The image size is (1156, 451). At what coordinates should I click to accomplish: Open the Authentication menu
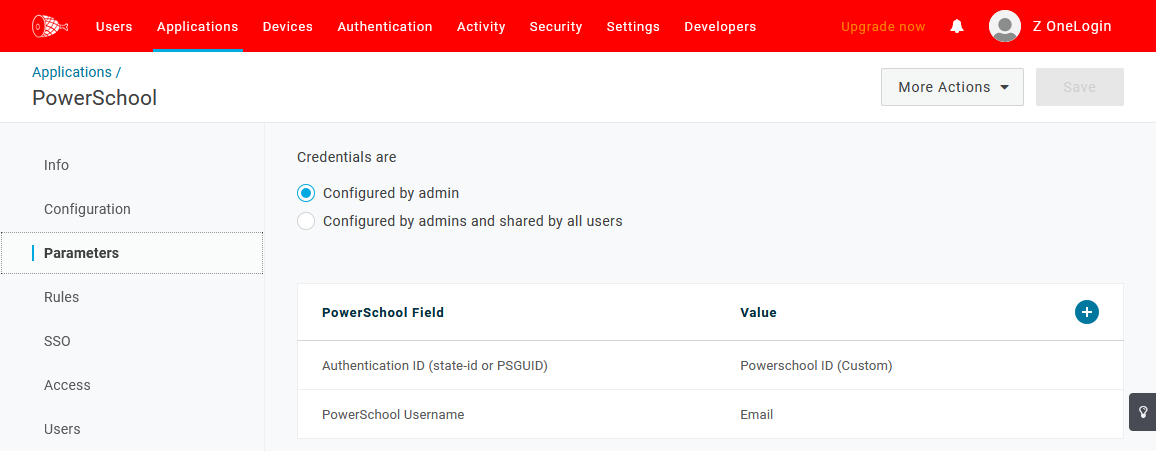tap(385, 27)
